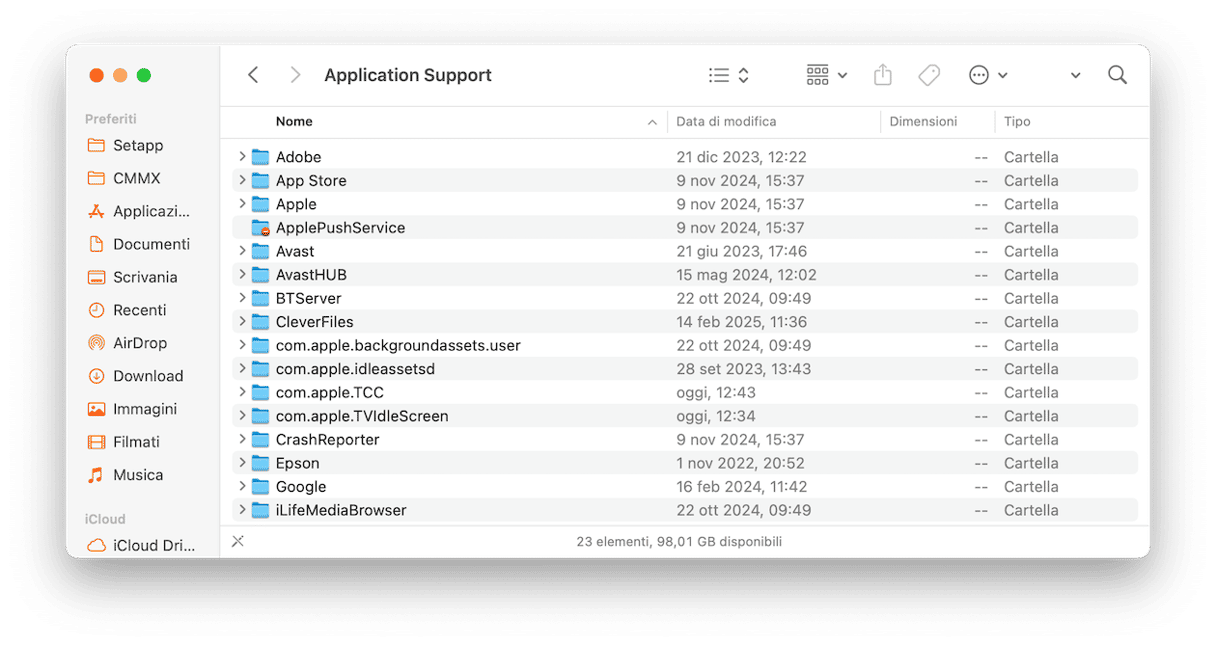
Task: Expand the App Store folder
Action: pyautogui.click(x=242, y=181)
